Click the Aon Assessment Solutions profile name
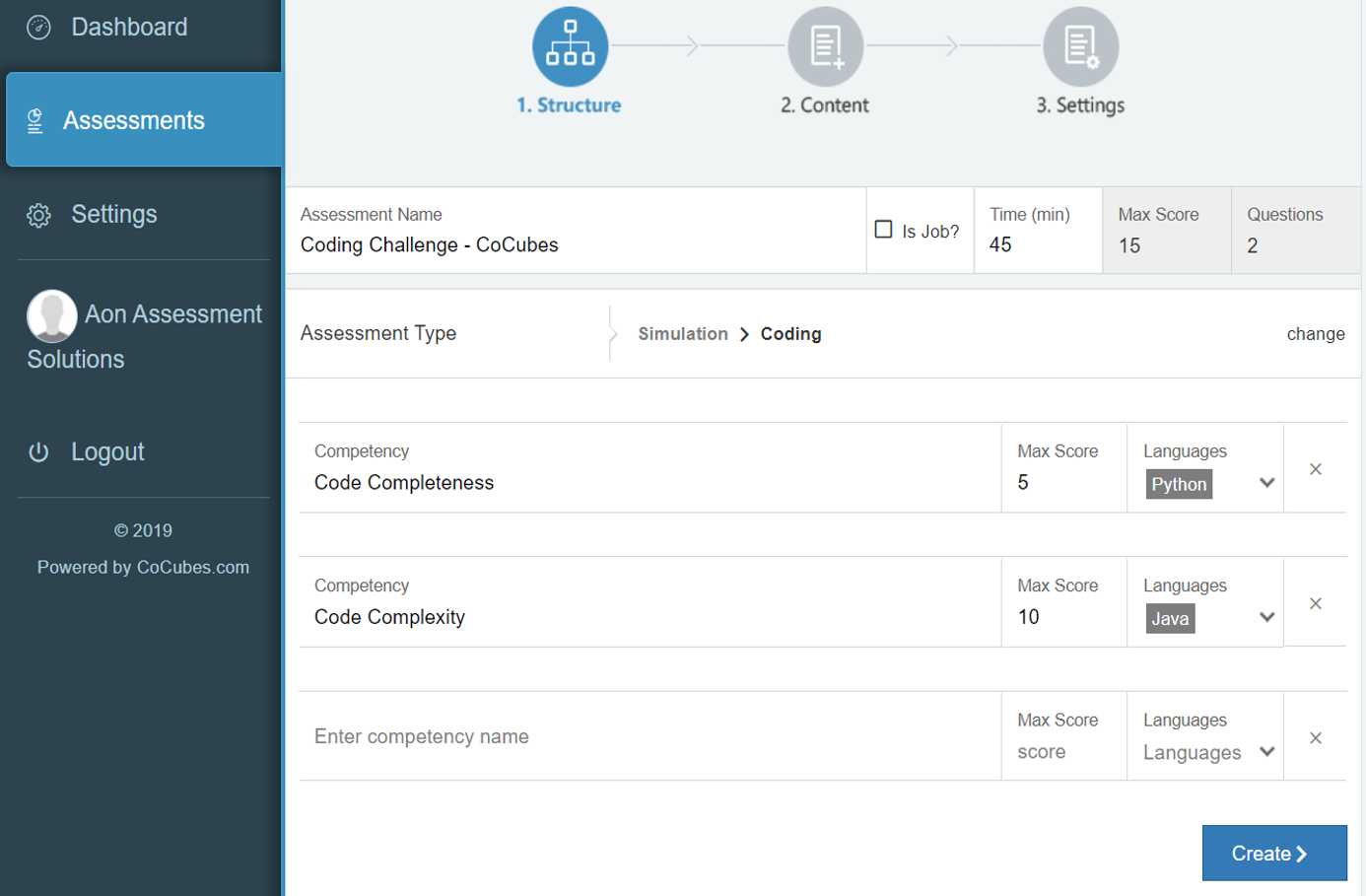The height and width of the screenshot is (896, 1366). [145, 336]
